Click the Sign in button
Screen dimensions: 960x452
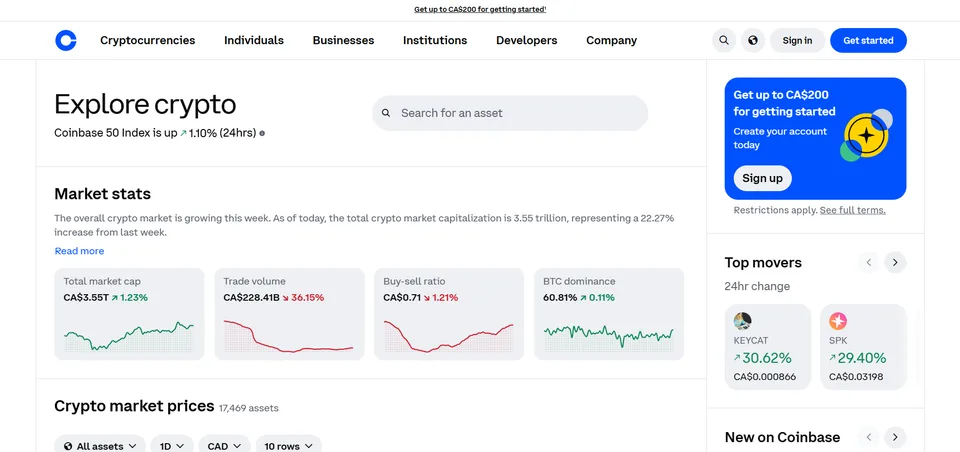(x=797, y=40)
